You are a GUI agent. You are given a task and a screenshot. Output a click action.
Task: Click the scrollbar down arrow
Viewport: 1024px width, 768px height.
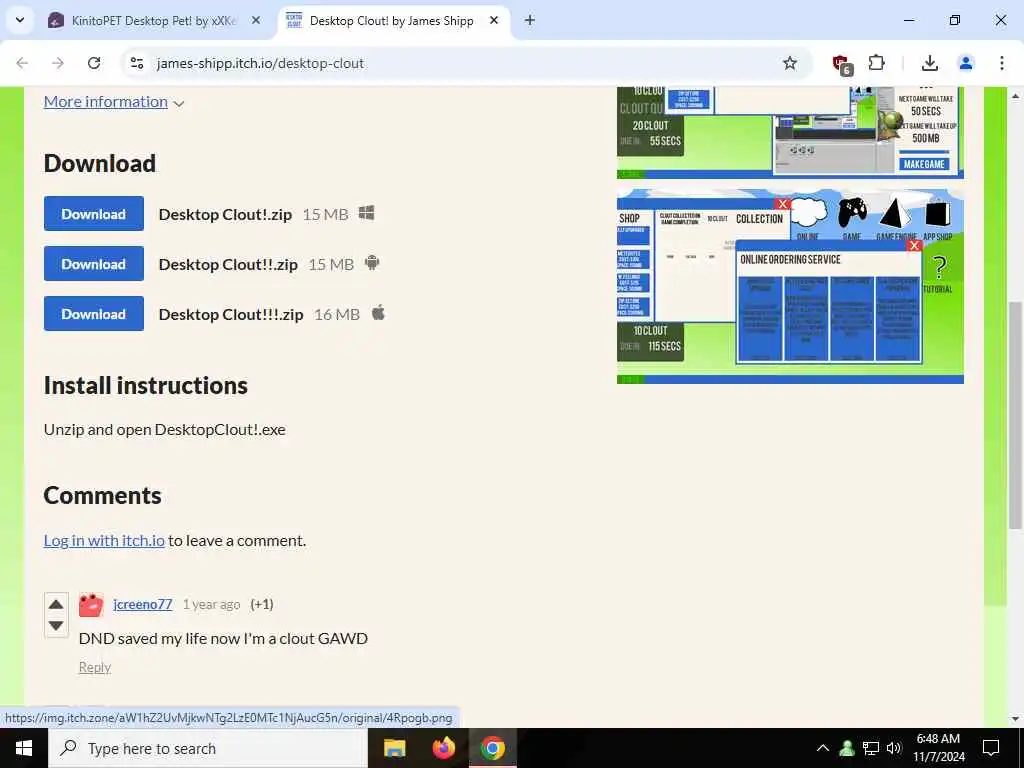(x=1015, y=719)
